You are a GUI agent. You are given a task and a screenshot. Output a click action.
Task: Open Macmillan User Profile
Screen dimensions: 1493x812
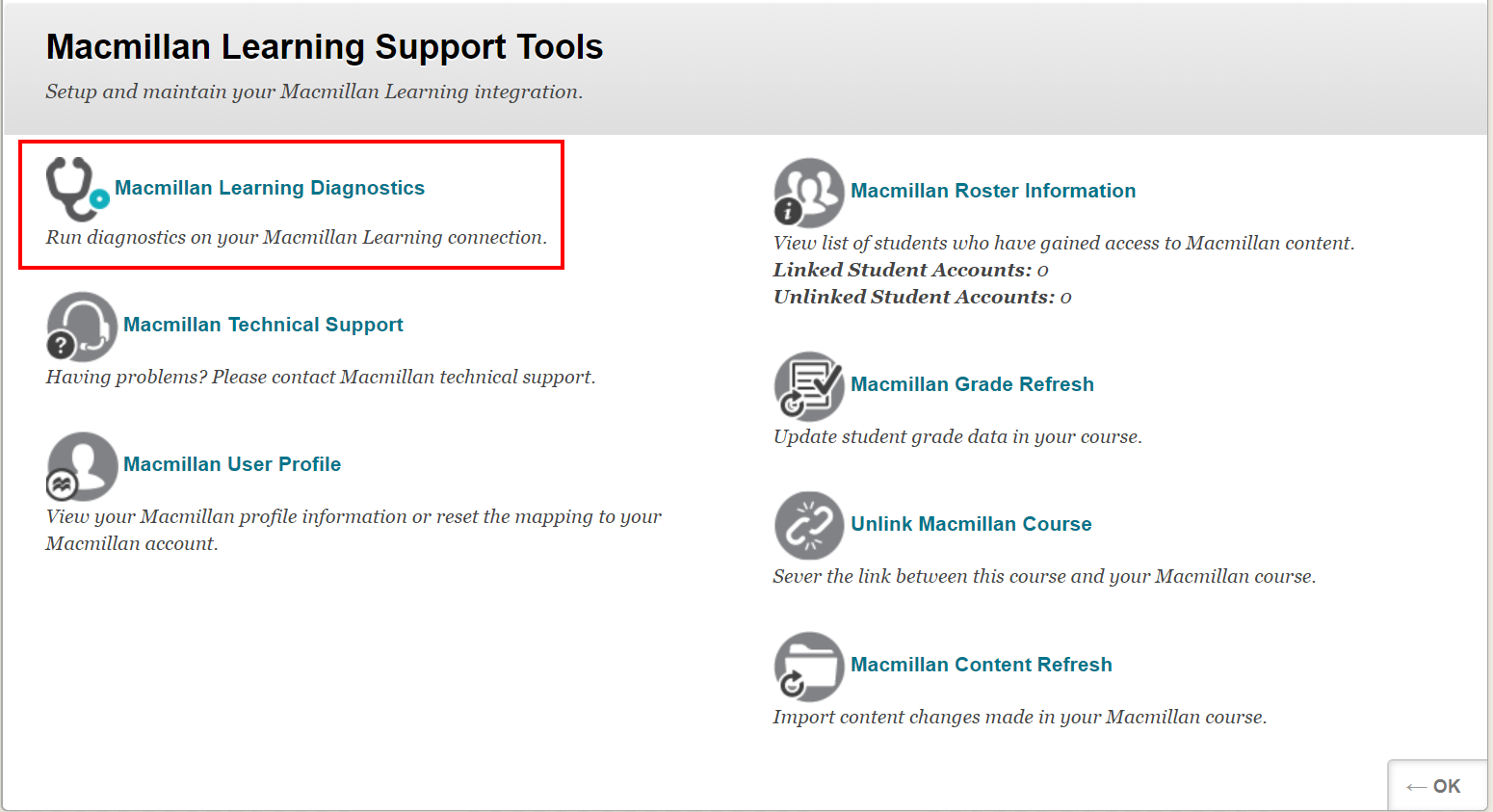(x=233, y=464)
